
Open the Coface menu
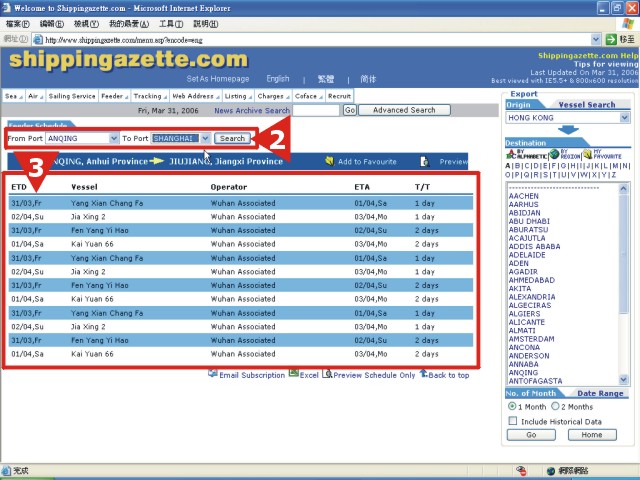[309, 96]
